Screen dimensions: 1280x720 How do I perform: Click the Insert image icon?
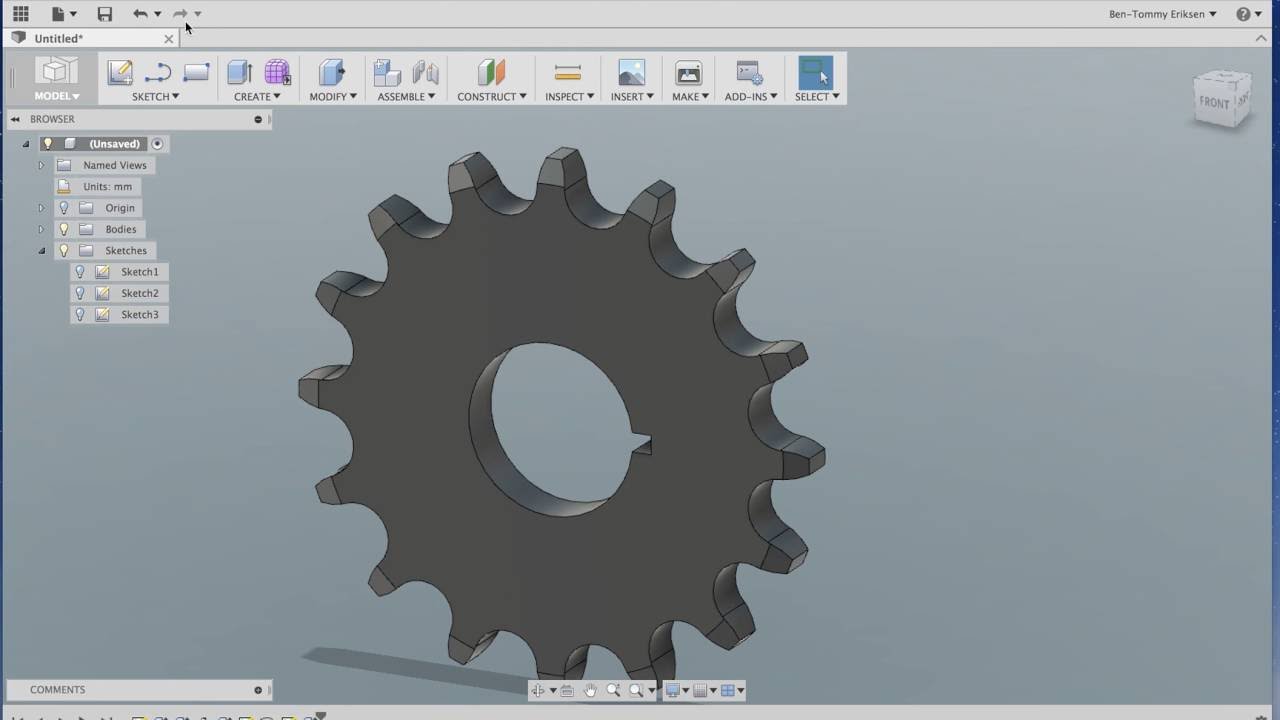click(631, 72)
